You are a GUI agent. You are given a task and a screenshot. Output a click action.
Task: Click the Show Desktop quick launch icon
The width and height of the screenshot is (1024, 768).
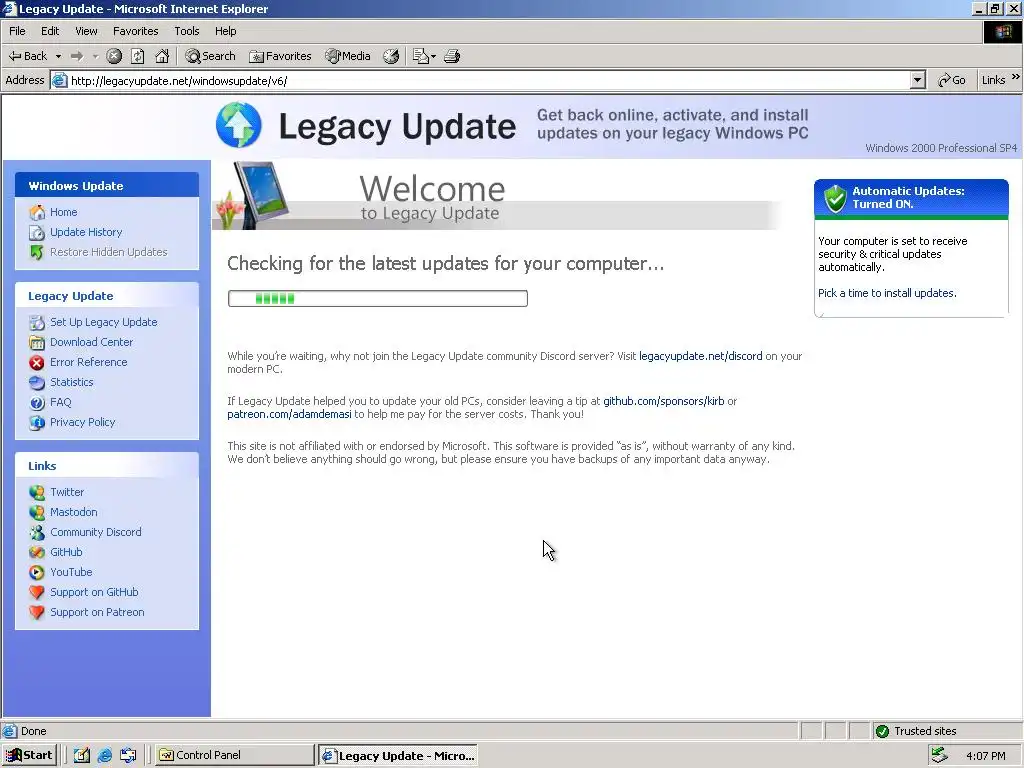coord(82,756)
